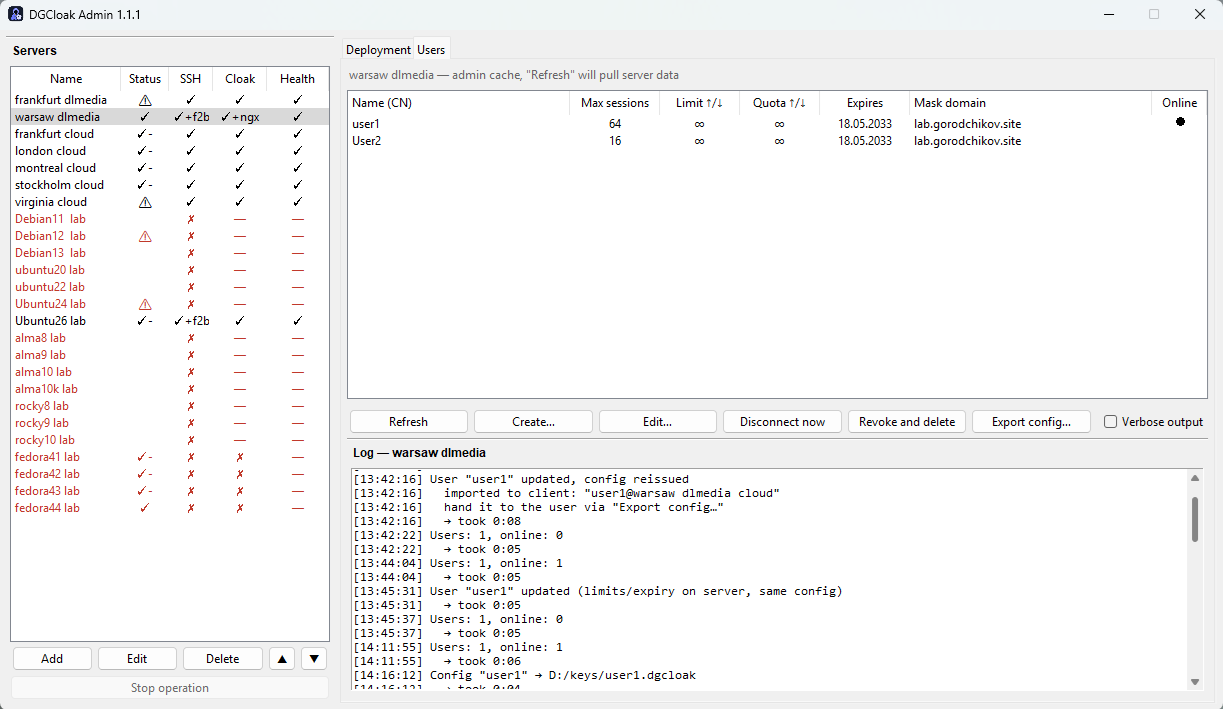Delete the selected server
The height and width of the screenshot is (709, 1223).
[x=223, y=659]
